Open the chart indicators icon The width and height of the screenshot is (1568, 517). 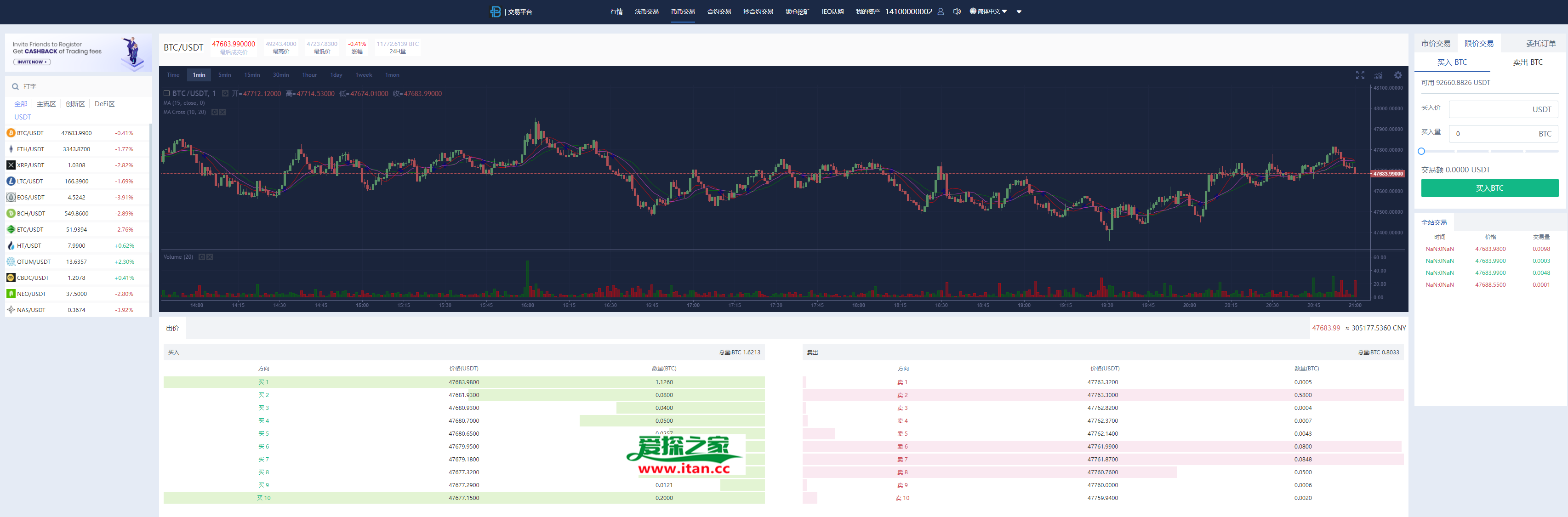tap(1379, 75)
